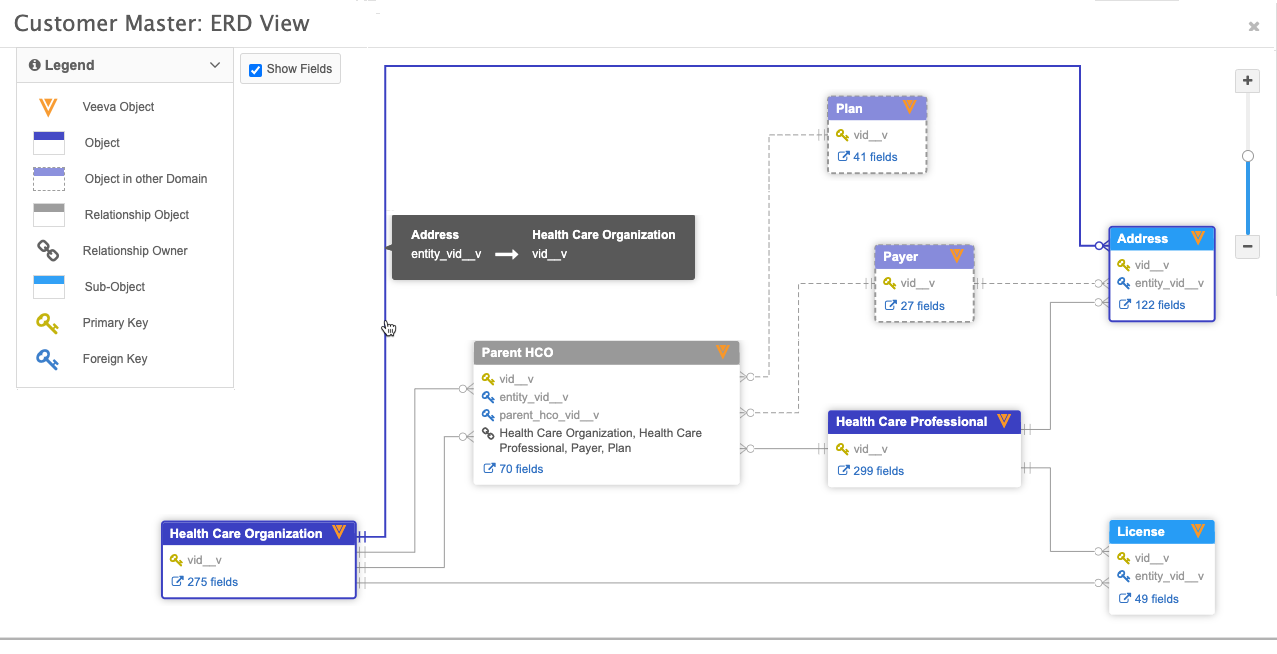Uncheck the Show Fields checkbox

pos(255,69)
